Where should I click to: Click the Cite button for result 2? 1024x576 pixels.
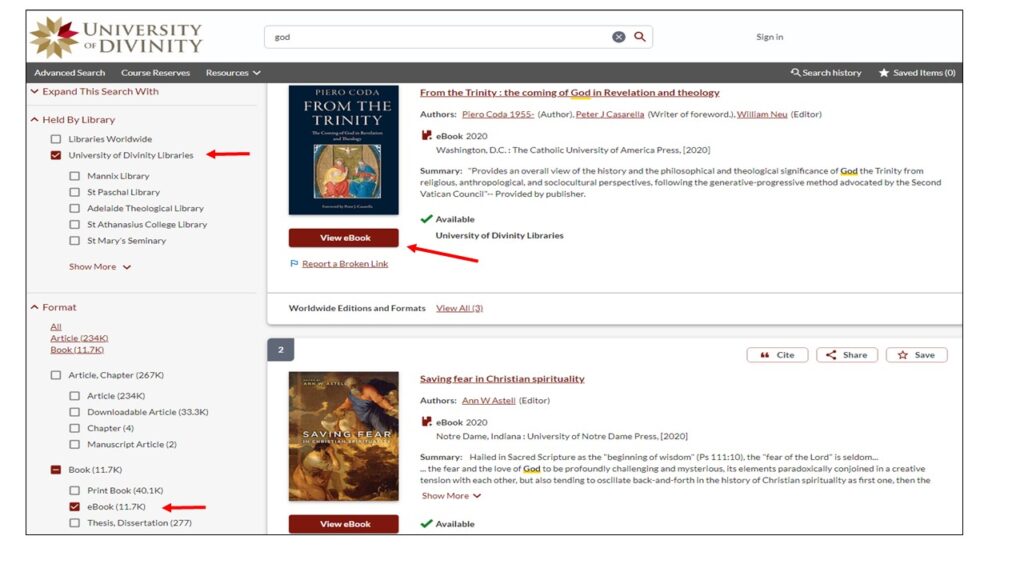point(777,355)
